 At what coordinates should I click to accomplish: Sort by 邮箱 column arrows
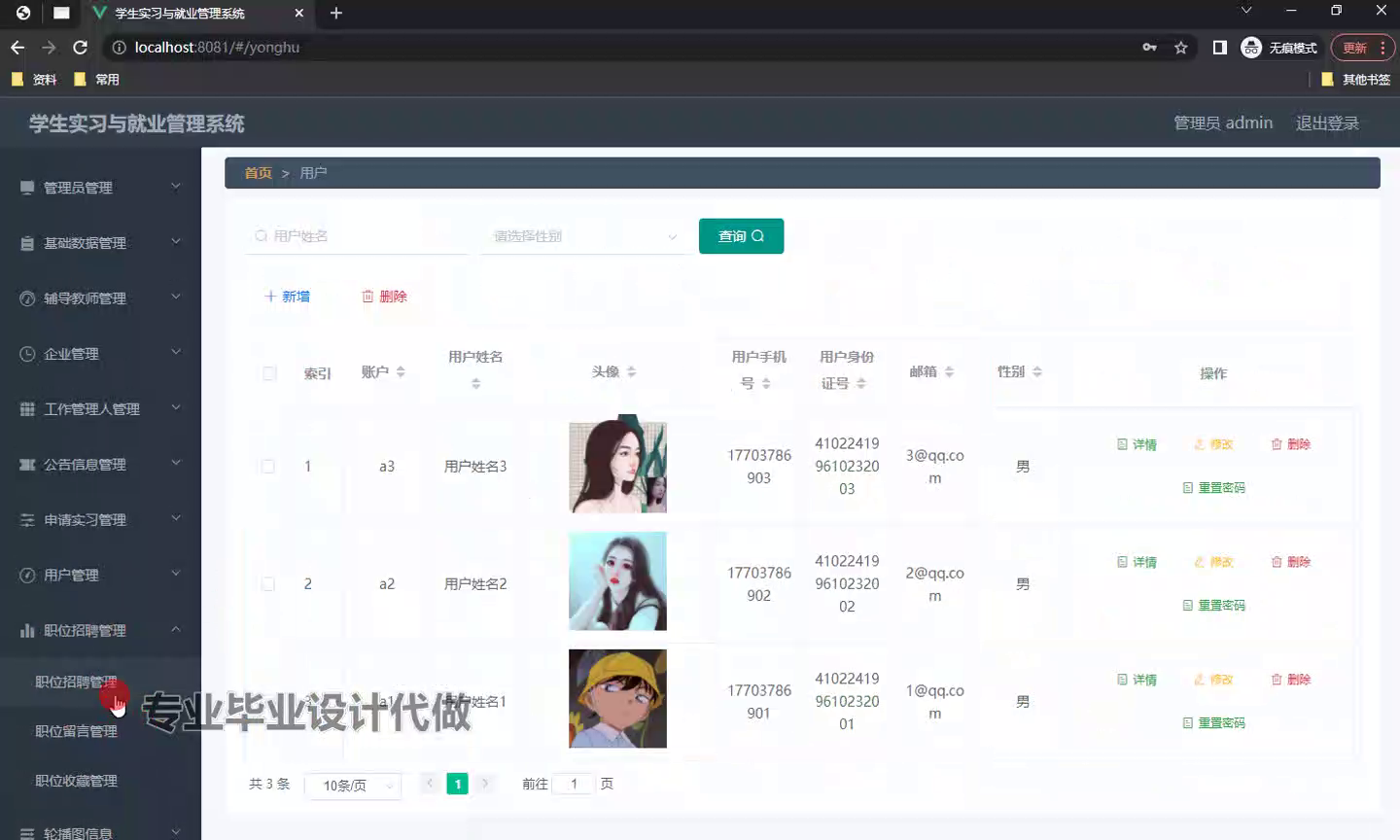949,372
